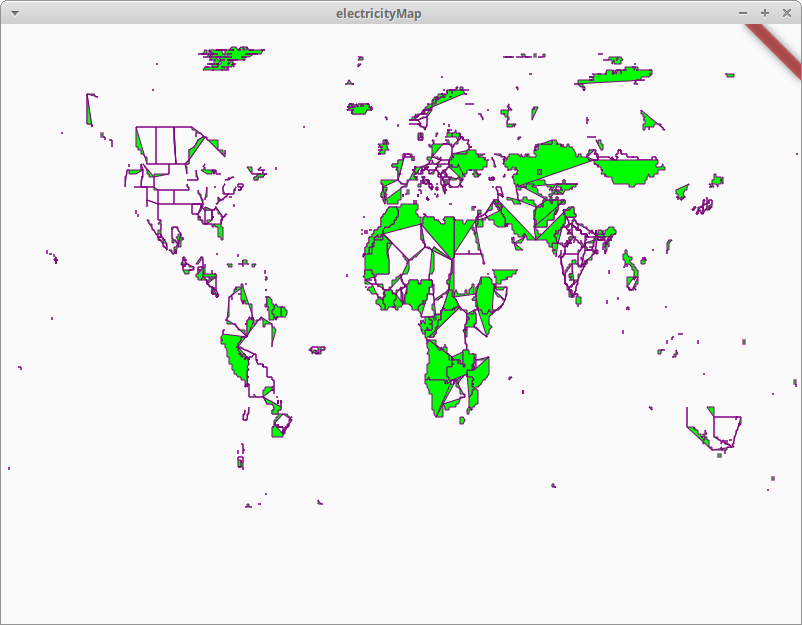The height and width of the screenshot is (625, 802).
Task: Open the window menu arrow in title bar
Action: coord(15,13)
